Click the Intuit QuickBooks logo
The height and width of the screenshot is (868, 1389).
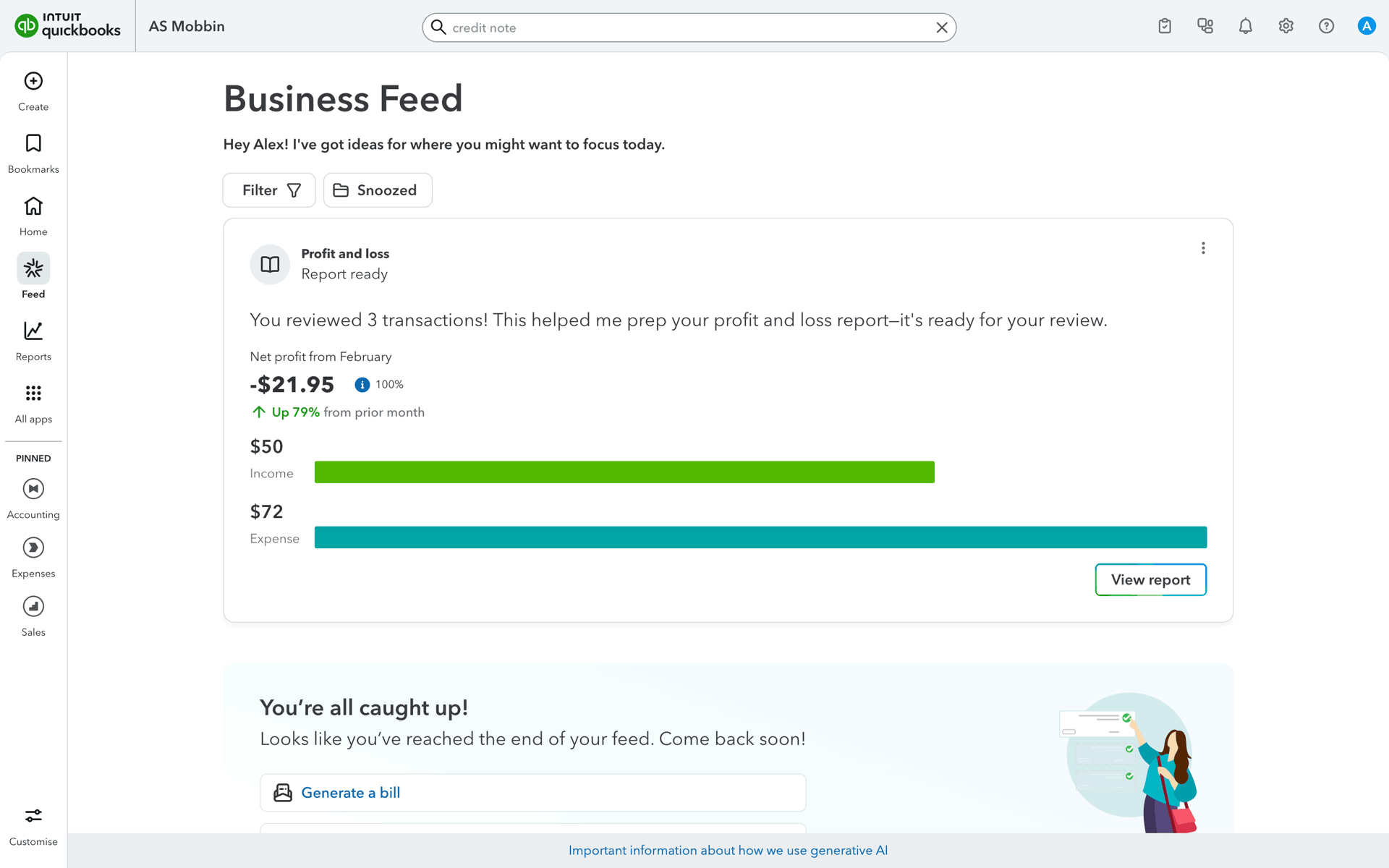[68, 26]
